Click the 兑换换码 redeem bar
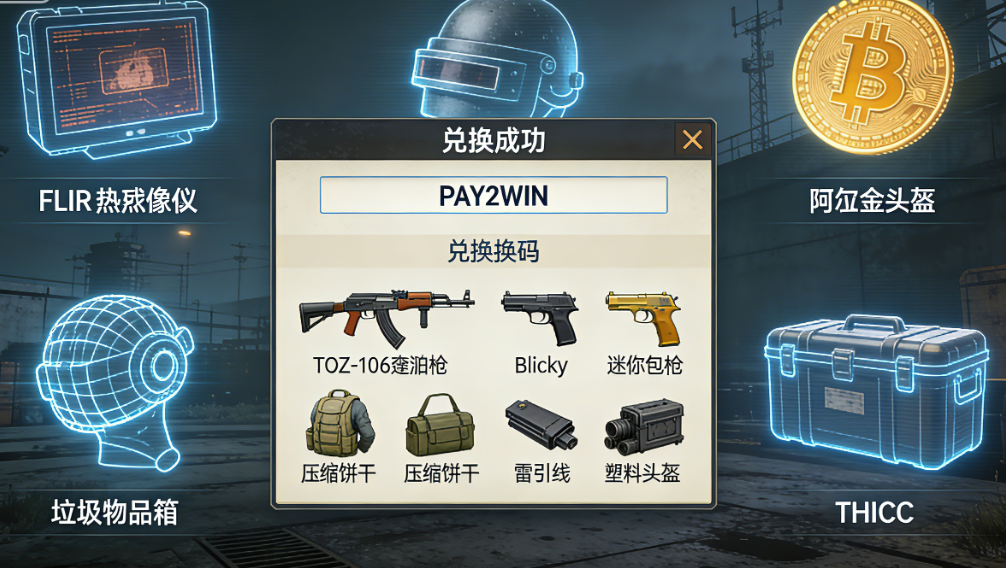1006x568 pixels. pyautogui.click(x=493, y=251)
